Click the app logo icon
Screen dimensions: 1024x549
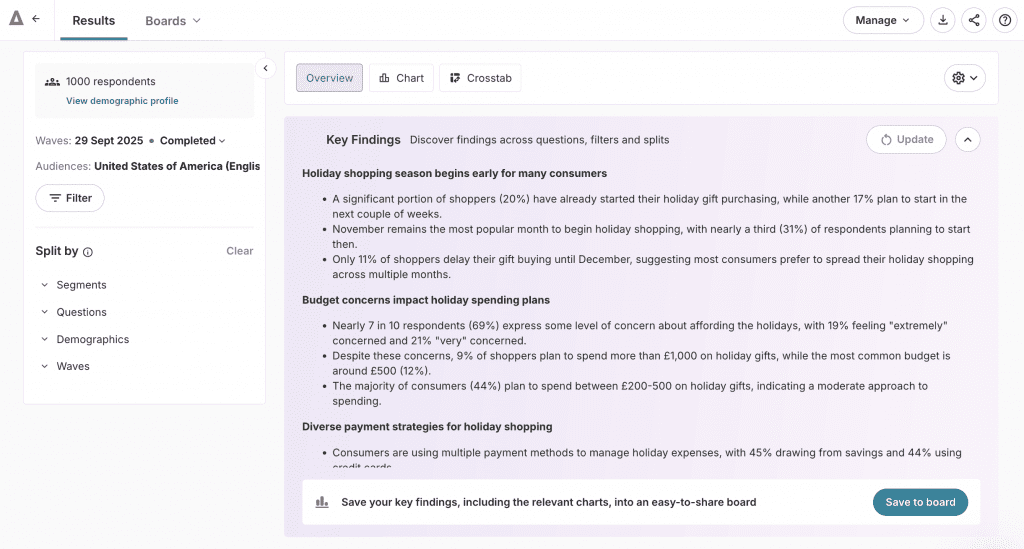click(x=16, y=19)
